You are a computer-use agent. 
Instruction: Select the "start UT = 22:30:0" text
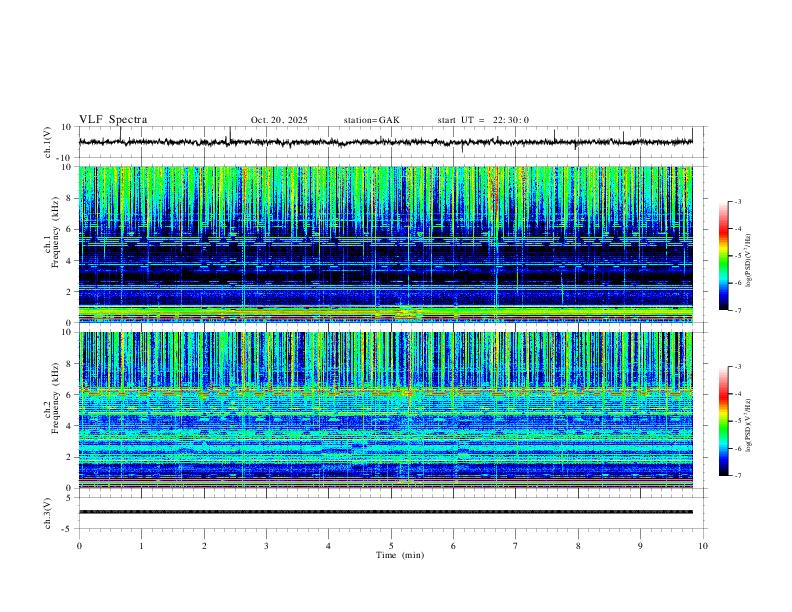point(483,120)
